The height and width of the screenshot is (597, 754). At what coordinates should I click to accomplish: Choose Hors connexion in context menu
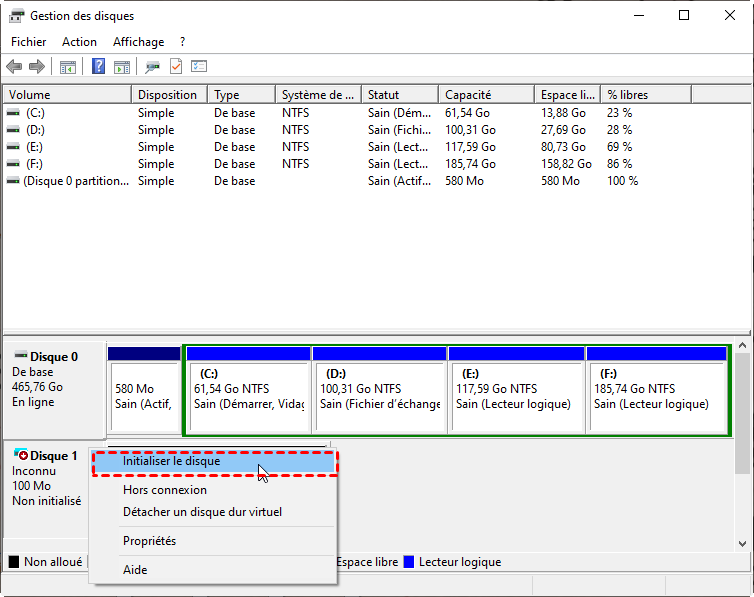click(214, 490)
